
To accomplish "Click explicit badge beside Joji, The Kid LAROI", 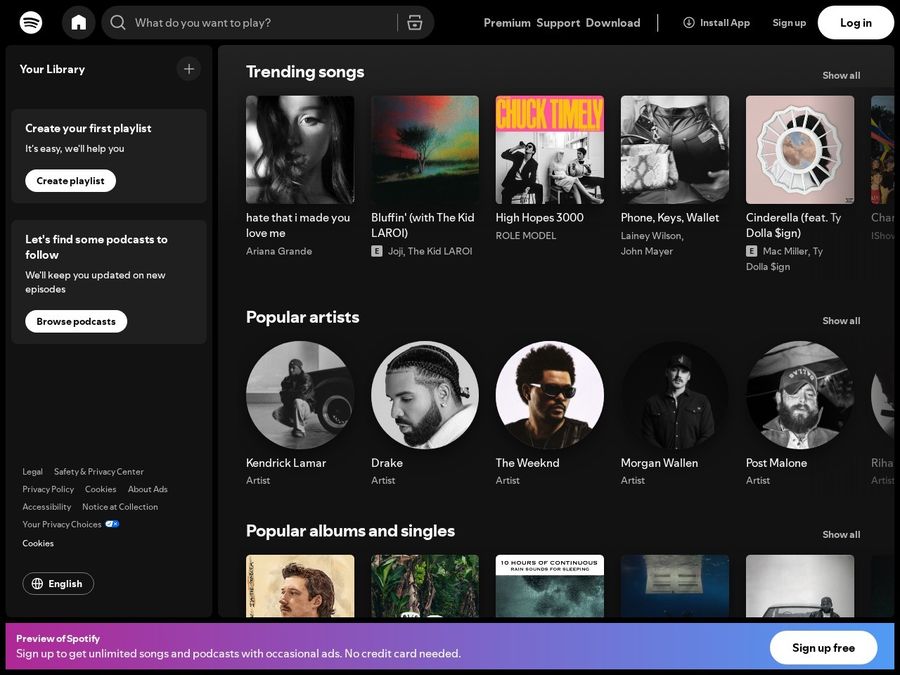I will pyautogui.click(x=377, y=251).
